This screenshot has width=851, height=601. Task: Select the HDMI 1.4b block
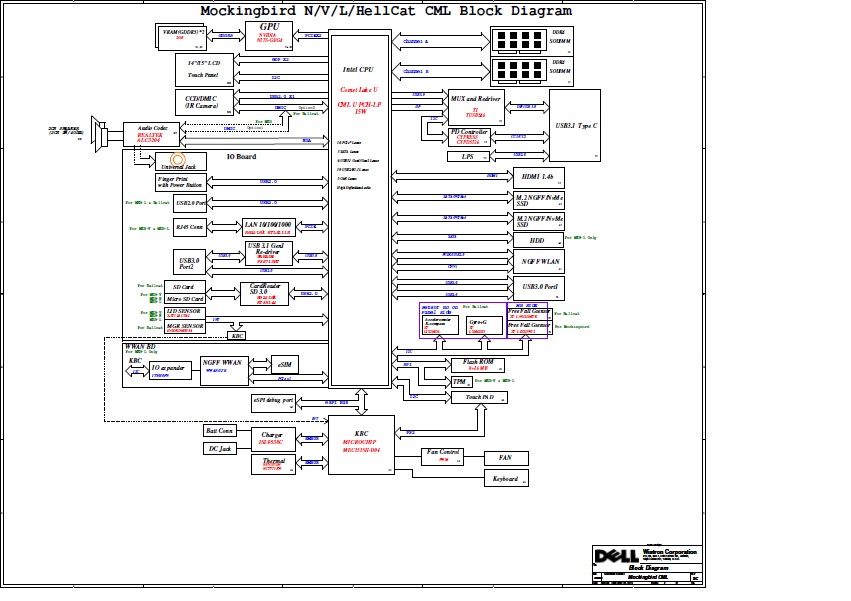539,177
